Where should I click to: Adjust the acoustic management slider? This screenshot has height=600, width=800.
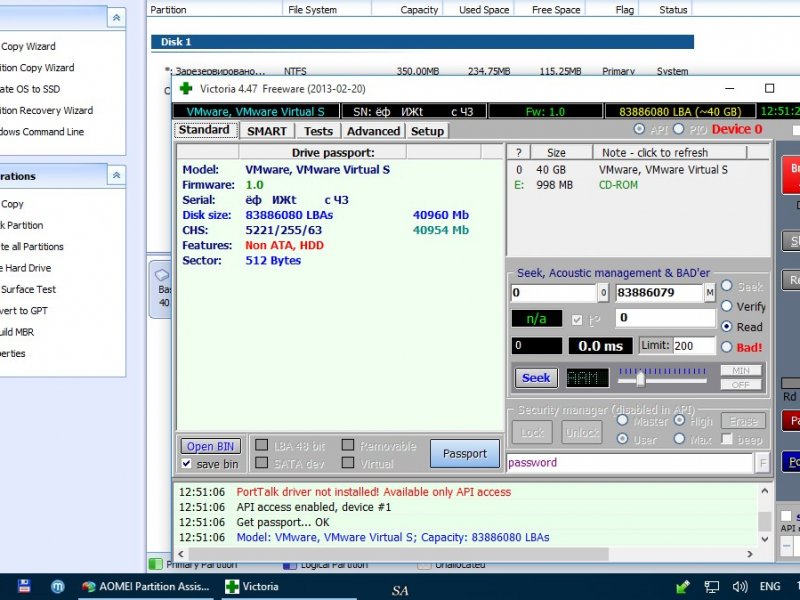tap(640, 380)
